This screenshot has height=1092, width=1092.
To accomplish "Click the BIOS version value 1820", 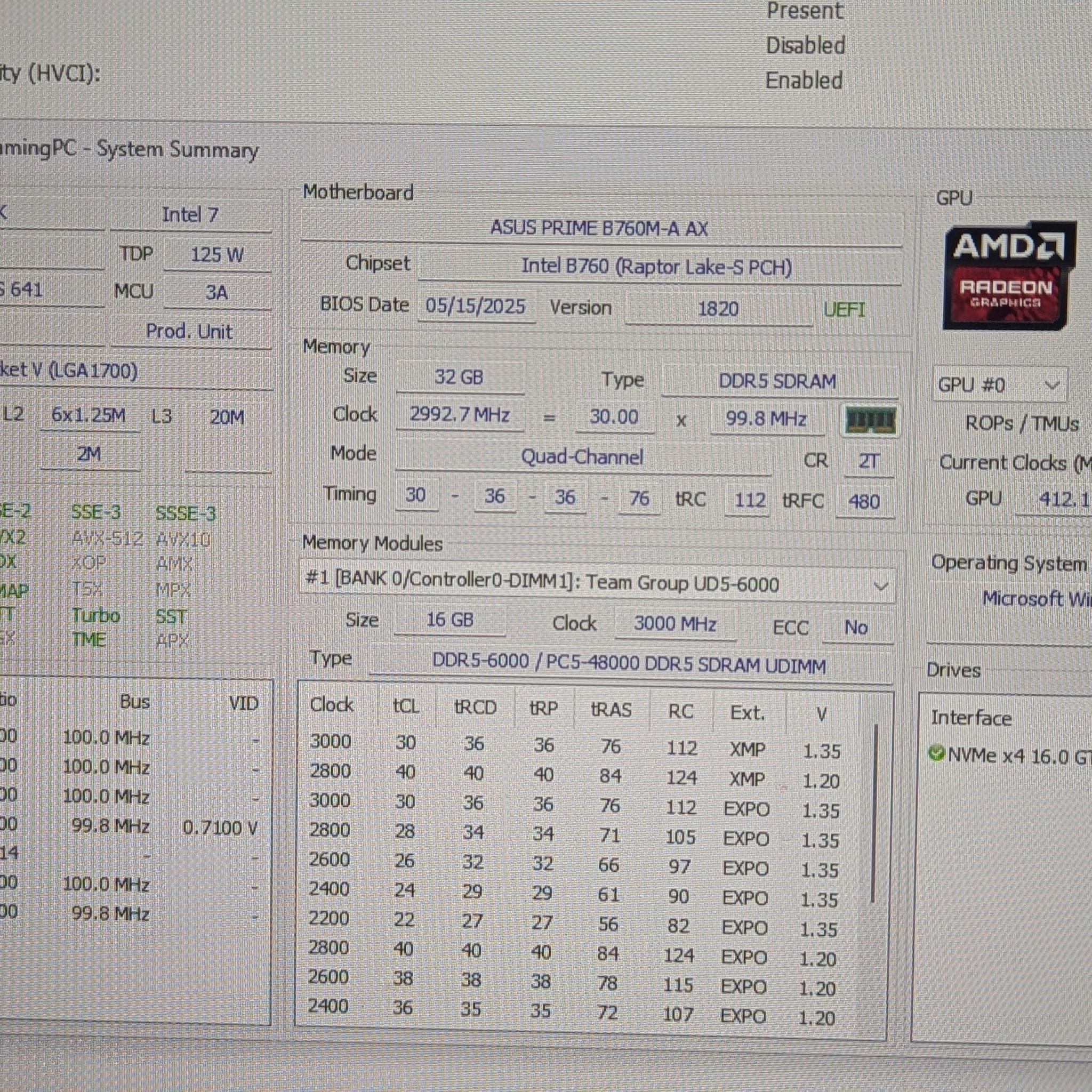I will pos(718,309).
